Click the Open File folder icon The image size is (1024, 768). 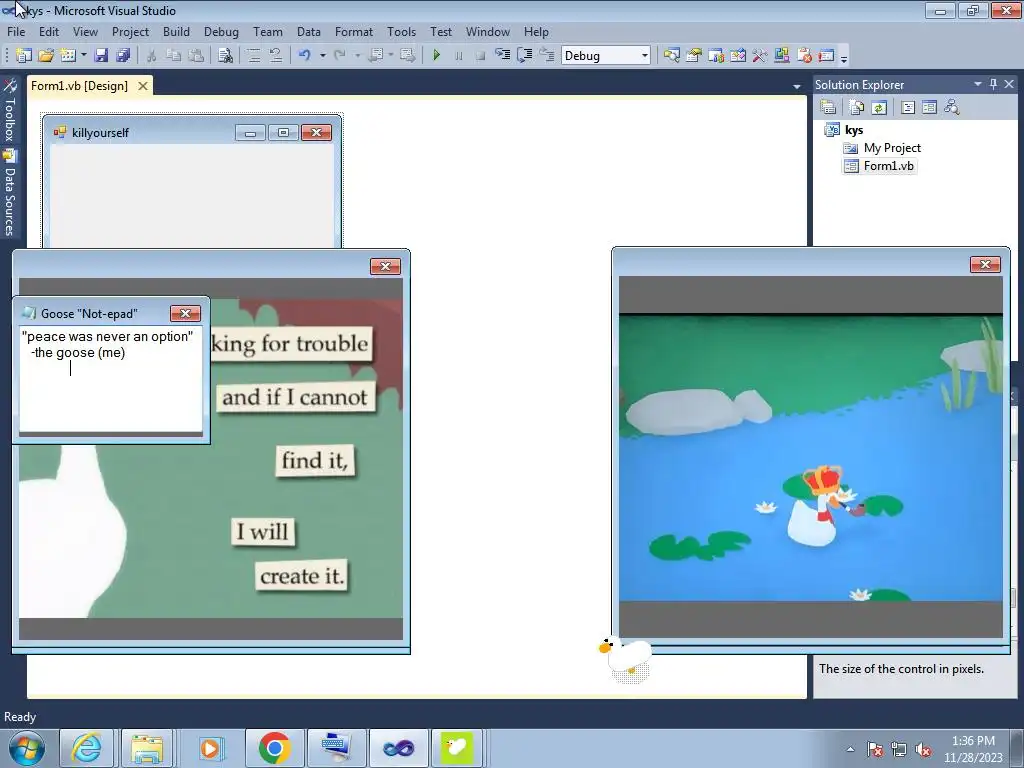pos(46,56)
